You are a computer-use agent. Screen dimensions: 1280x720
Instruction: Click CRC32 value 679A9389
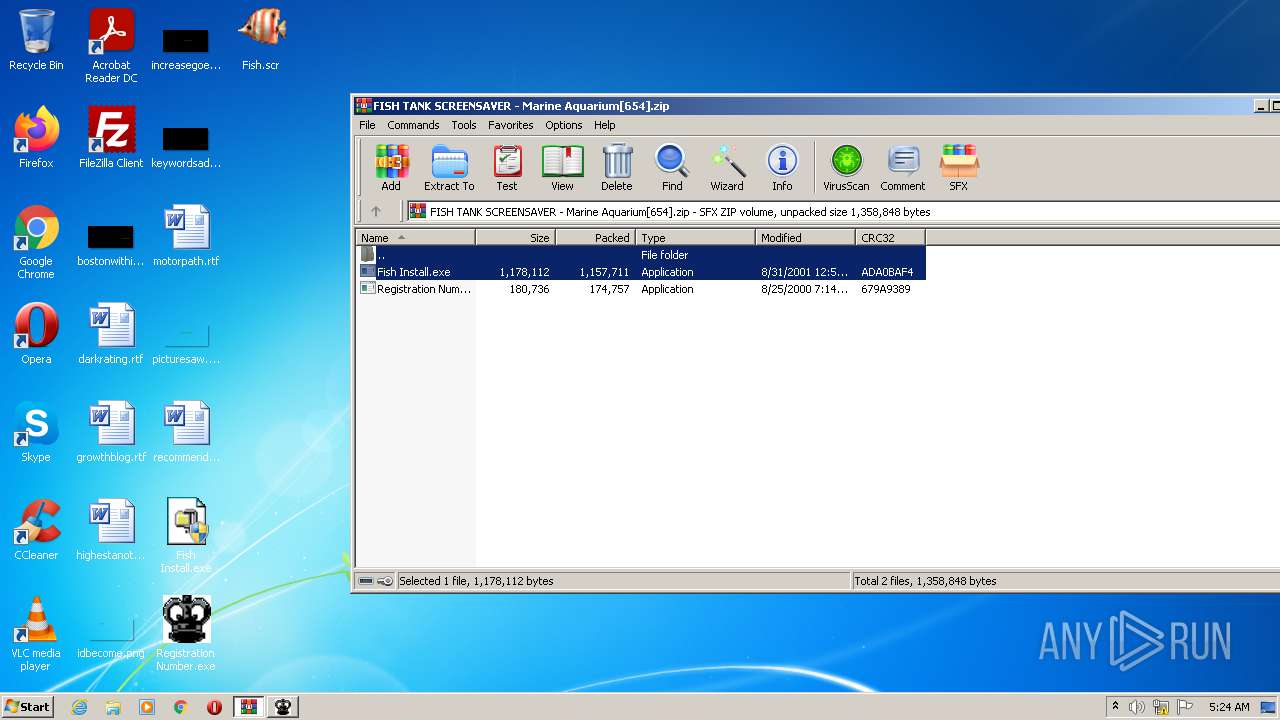(886, 289)
